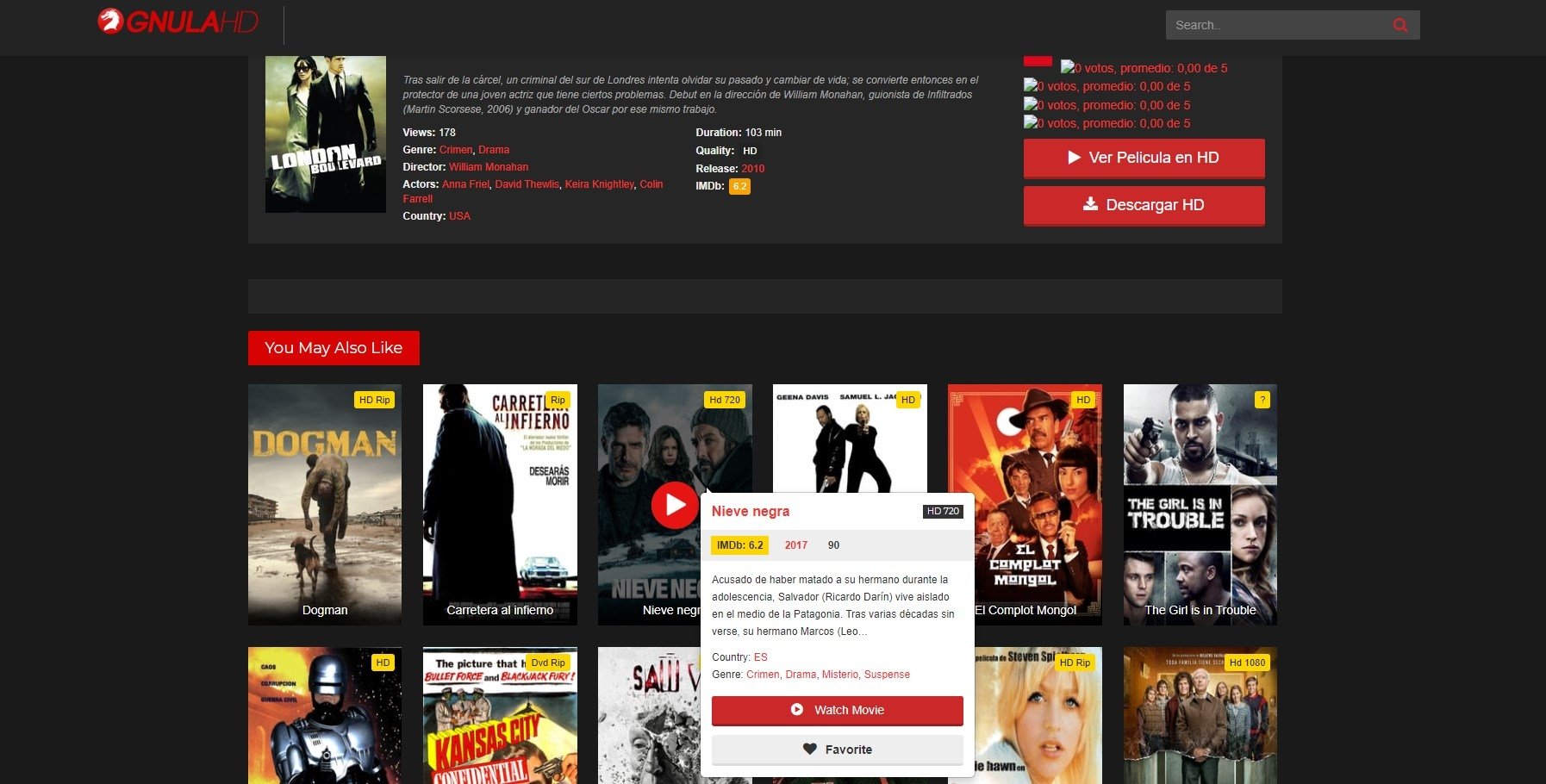Click the HD Rip badge on Goldie Hawn poster
This screenshot has width=1546, height=784.
click(1075, 663)
